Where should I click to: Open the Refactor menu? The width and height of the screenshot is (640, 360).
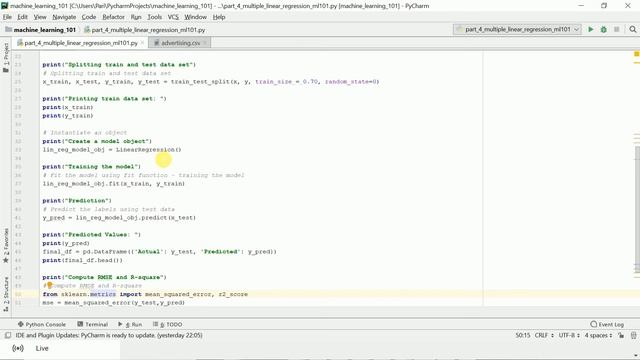coord(113,17)
